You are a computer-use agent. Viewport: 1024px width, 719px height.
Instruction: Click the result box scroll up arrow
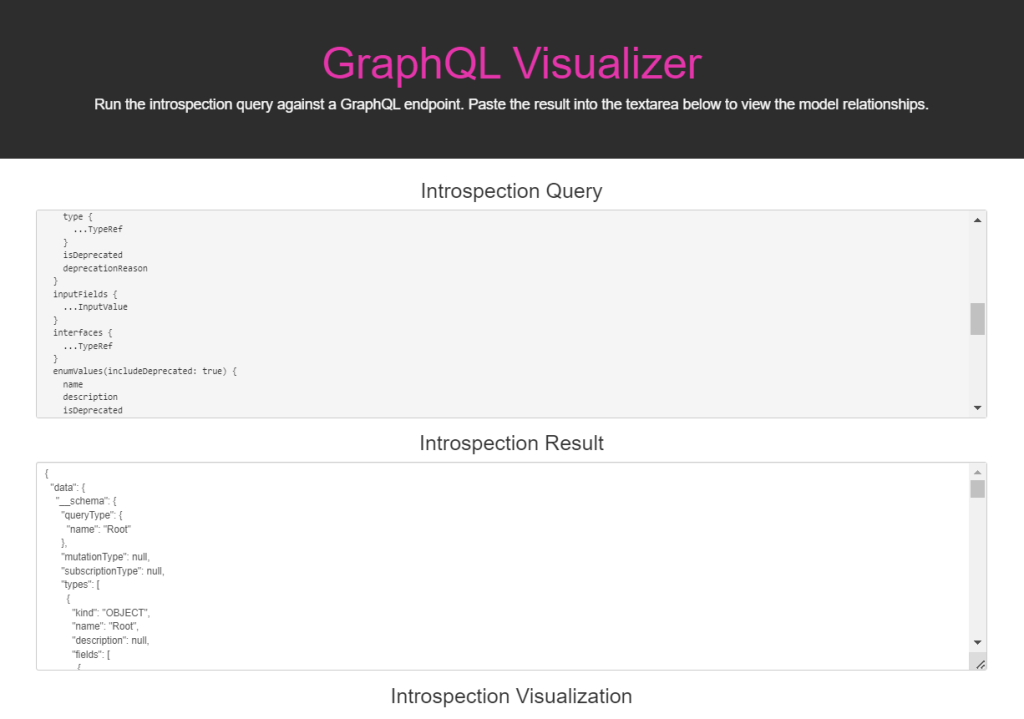977,472
